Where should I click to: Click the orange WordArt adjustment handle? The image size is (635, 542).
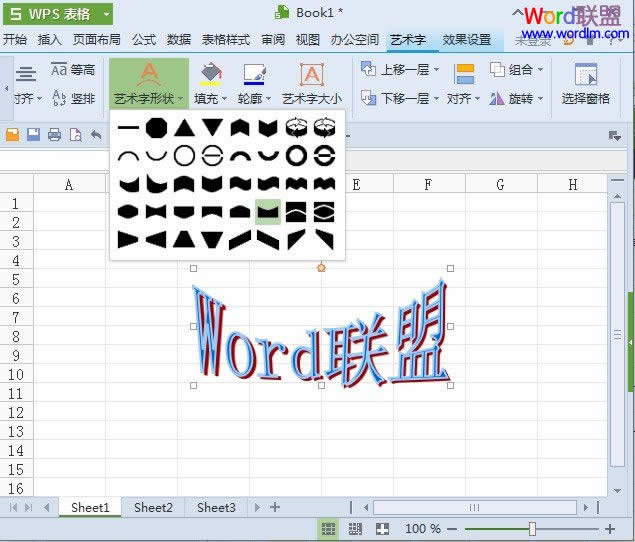tap(321, 268)
